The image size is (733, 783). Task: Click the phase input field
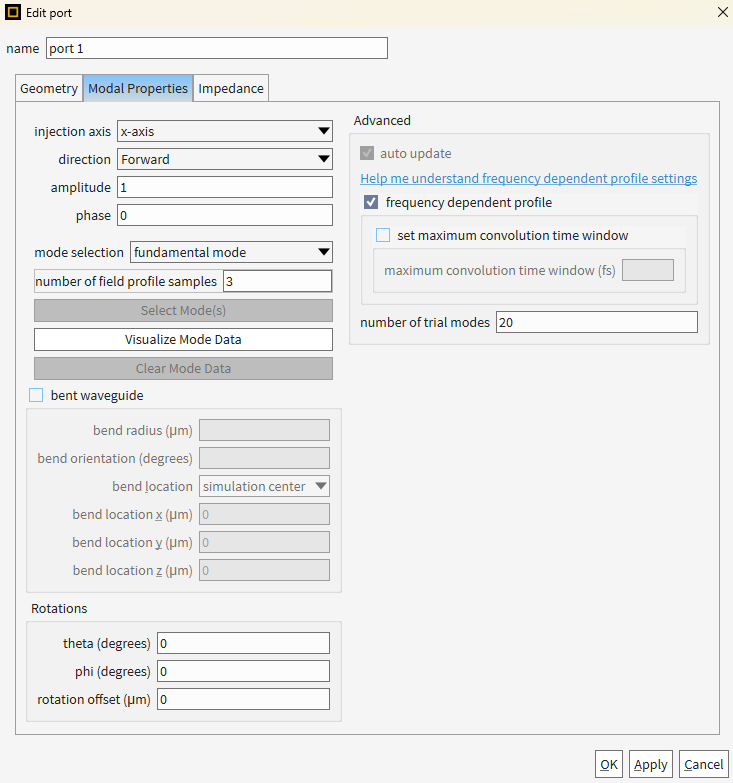pyautogui.click(x=225, y=215)
